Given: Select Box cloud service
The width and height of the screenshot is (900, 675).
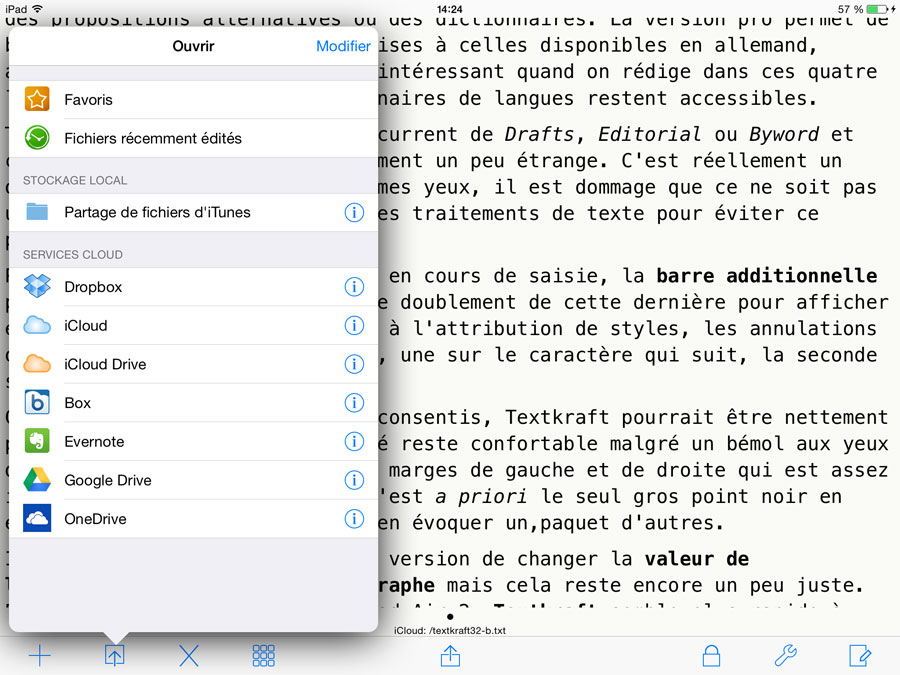Looking at the screenshot, I should pyautogui.click(x=193, y=403).
